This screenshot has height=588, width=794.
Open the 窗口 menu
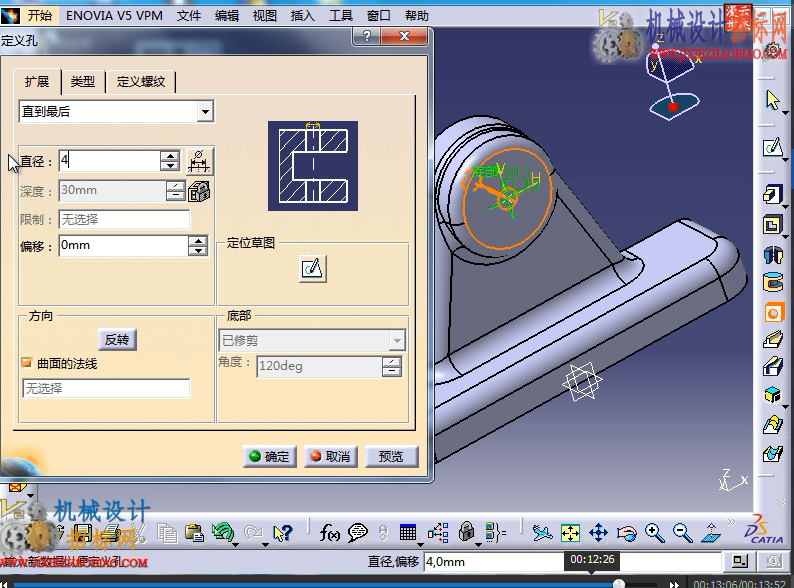coord(379,16)
